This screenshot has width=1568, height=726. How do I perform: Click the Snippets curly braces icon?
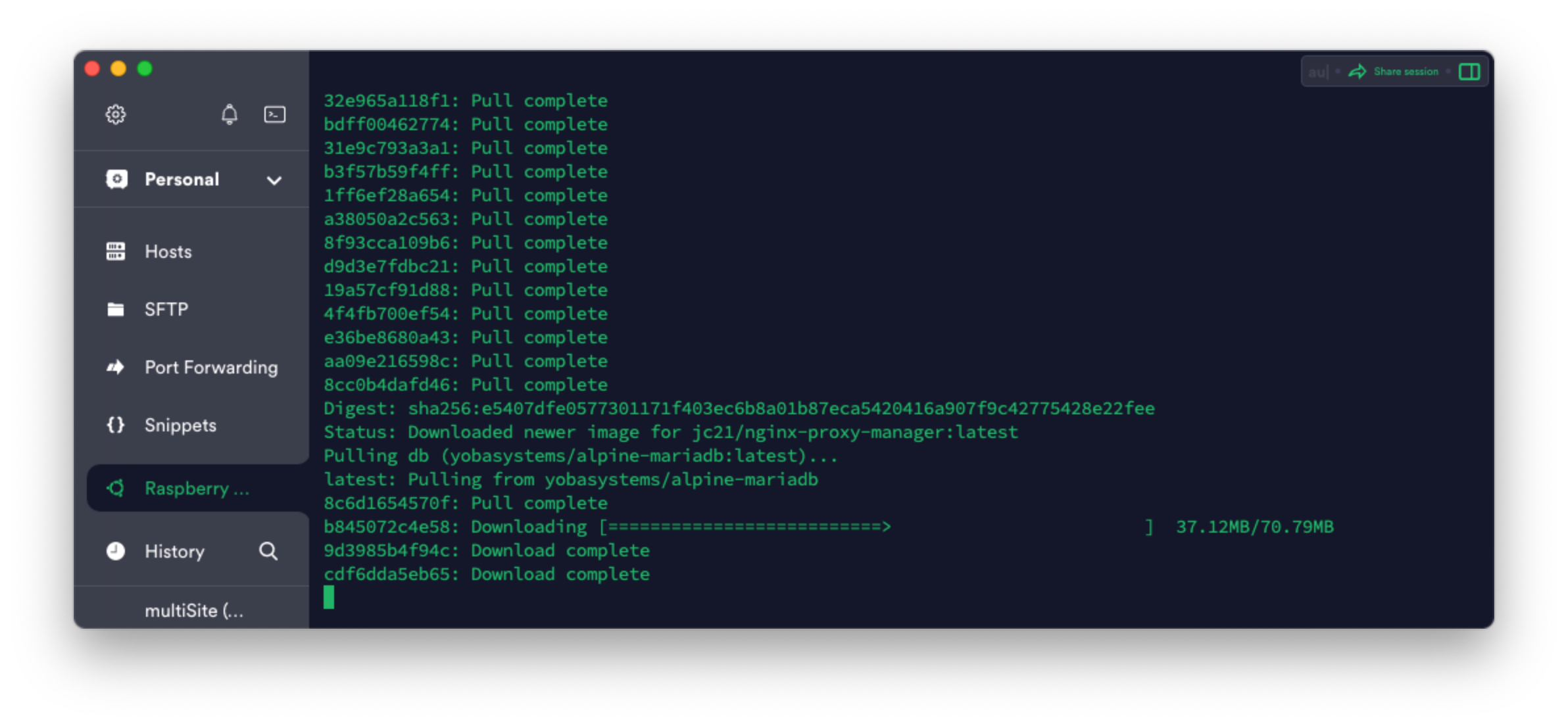point(116,425)
